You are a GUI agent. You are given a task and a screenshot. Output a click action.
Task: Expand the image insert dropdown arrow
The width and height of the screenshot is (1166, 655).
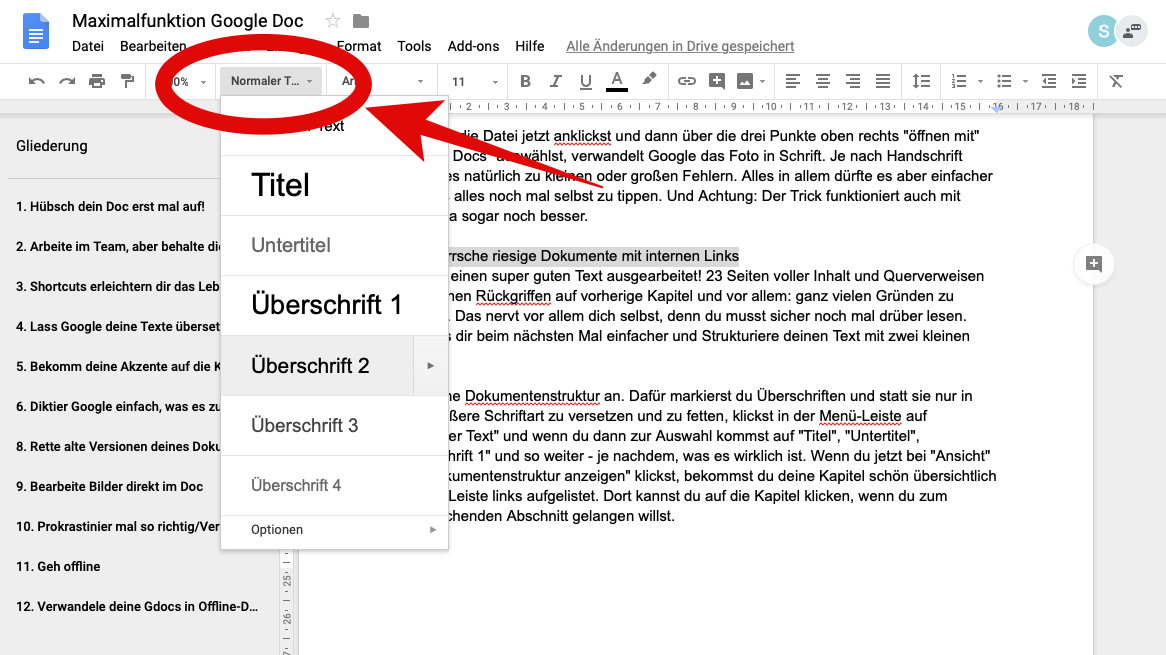pos(762,82)
